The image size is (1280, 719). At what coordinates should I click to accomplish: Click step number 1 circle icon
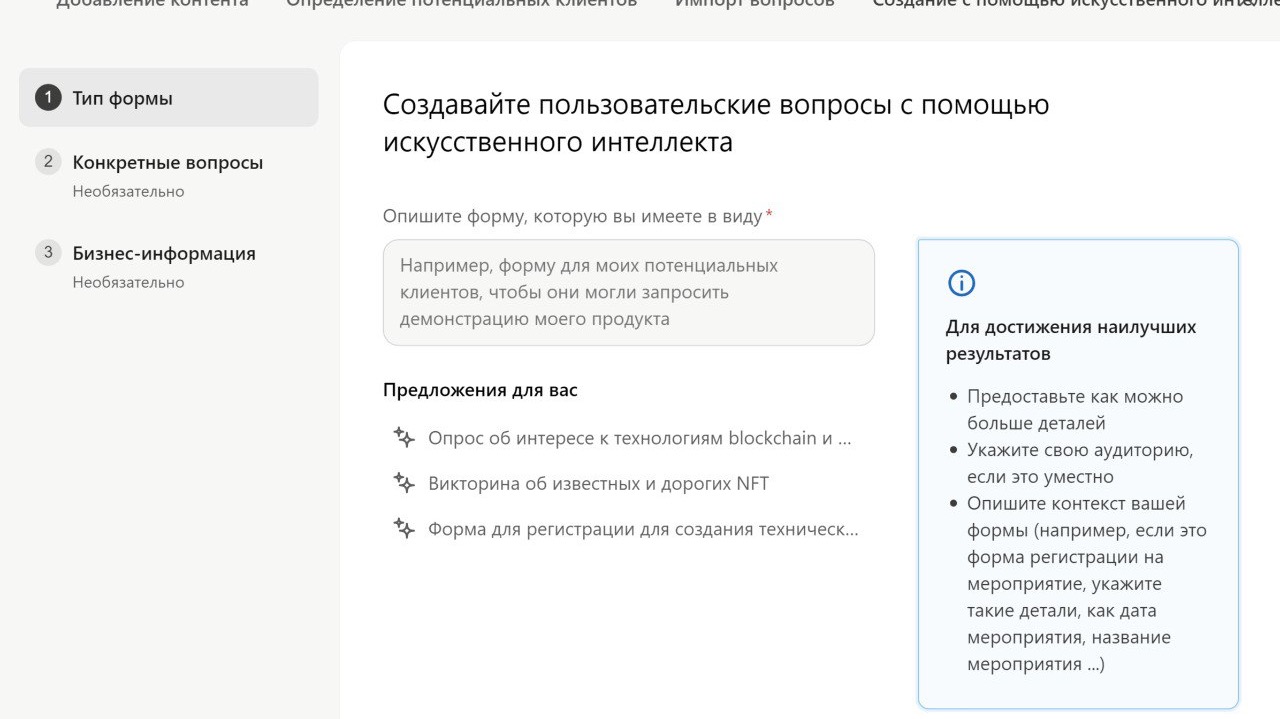pos(48,98)
